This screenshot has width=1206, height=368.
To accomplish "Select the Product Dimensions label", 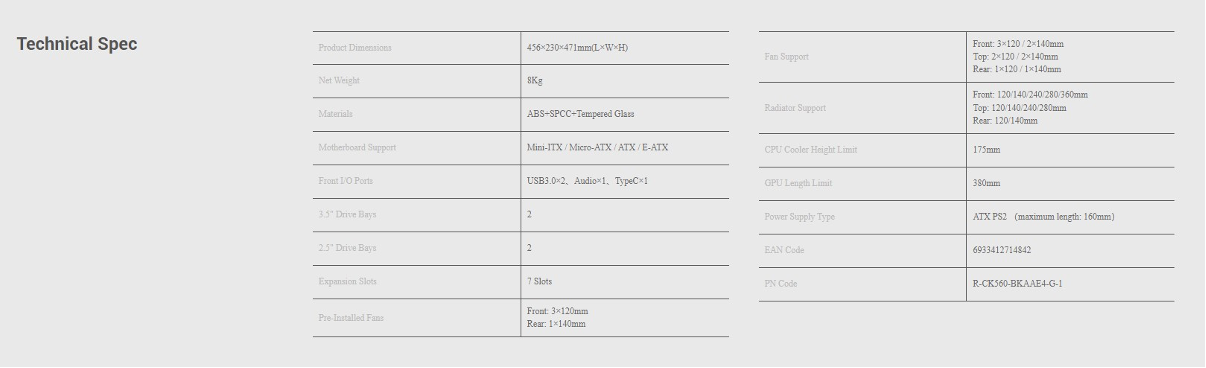I will tap(355, 48).
